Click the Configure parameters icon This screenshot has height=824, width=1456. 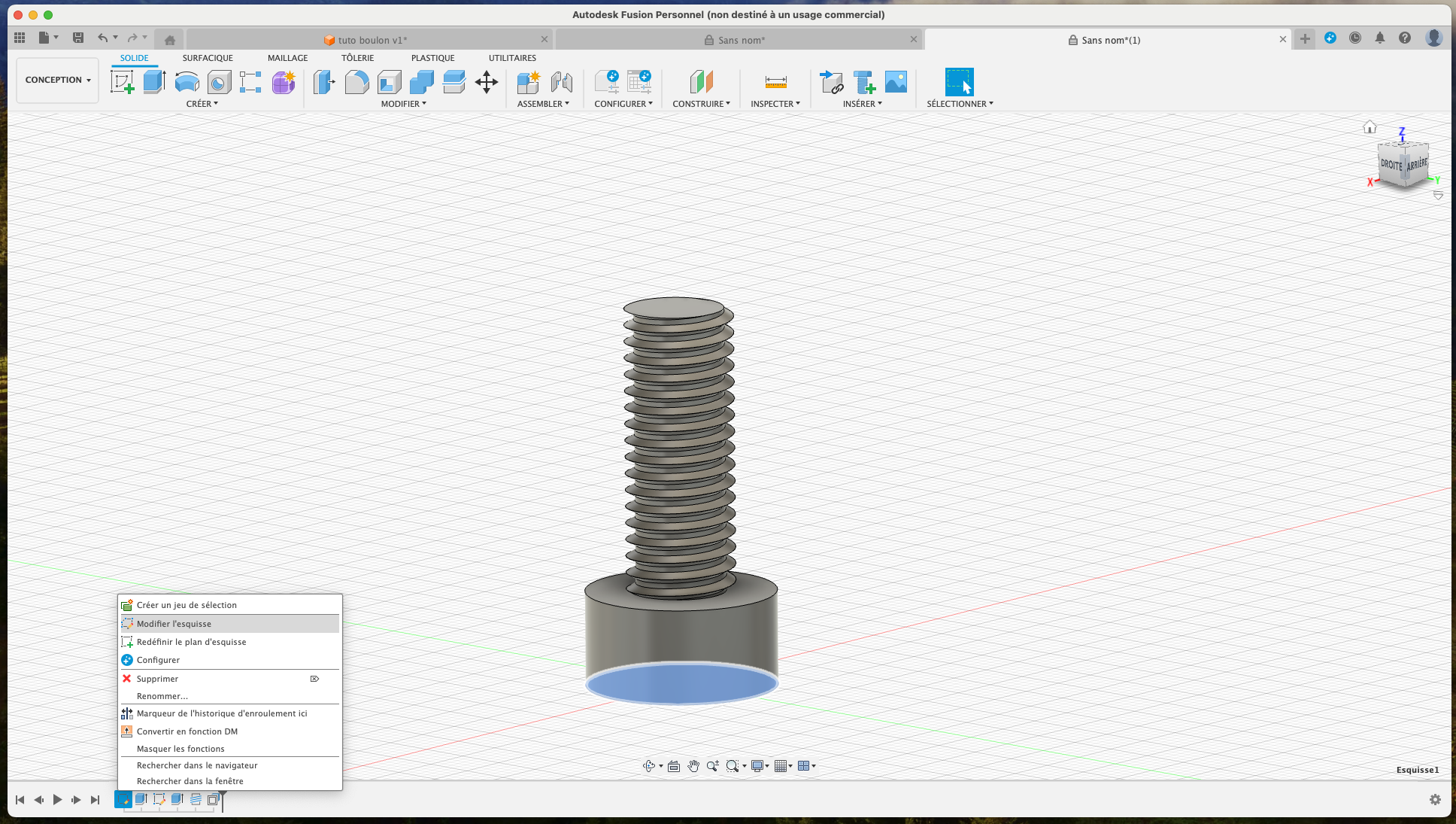(607, 81)
